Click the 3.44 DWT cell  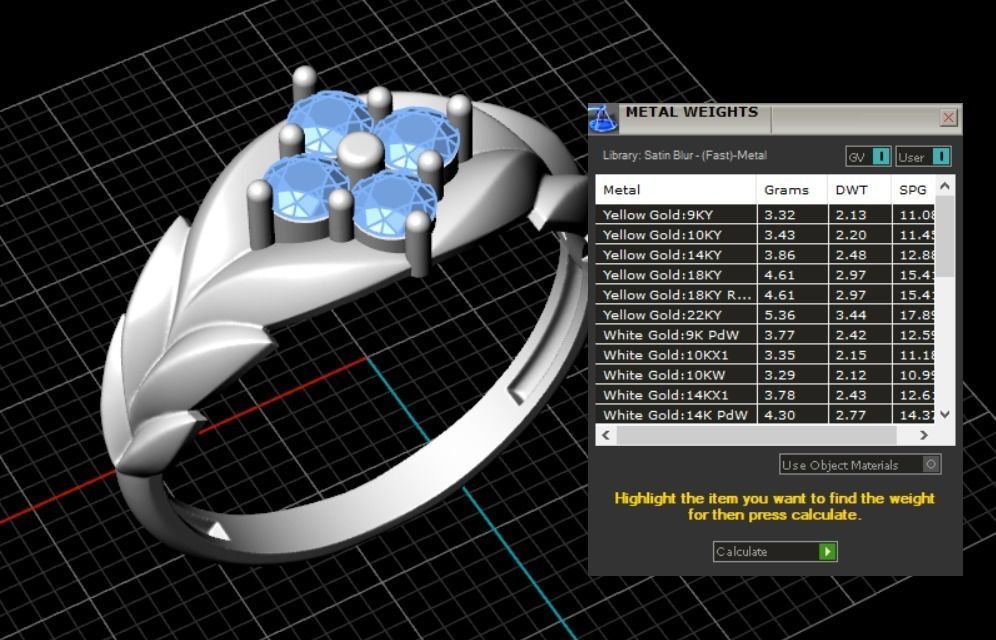[859, 314]
